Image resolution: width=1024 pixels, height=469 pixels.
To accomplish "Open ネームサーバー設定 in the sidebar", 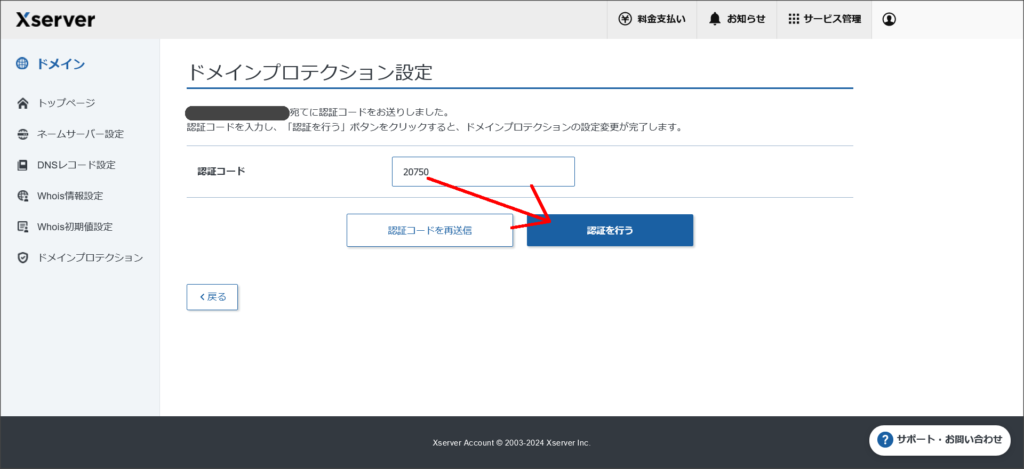I will click(x=80, y=135).
